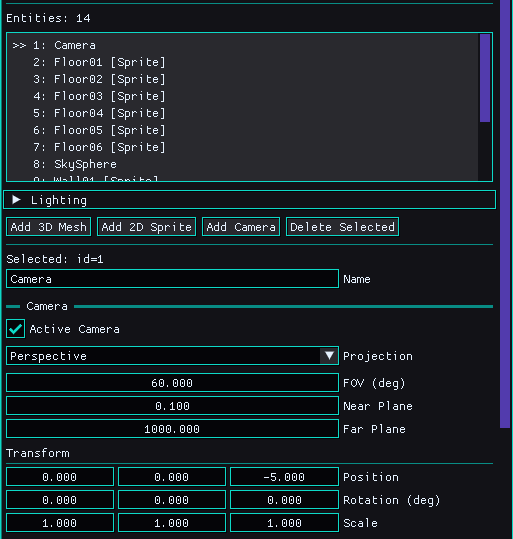Screen dimensions: 513x539
Task: Add a new Camera entity
Action: click(241, 227)
